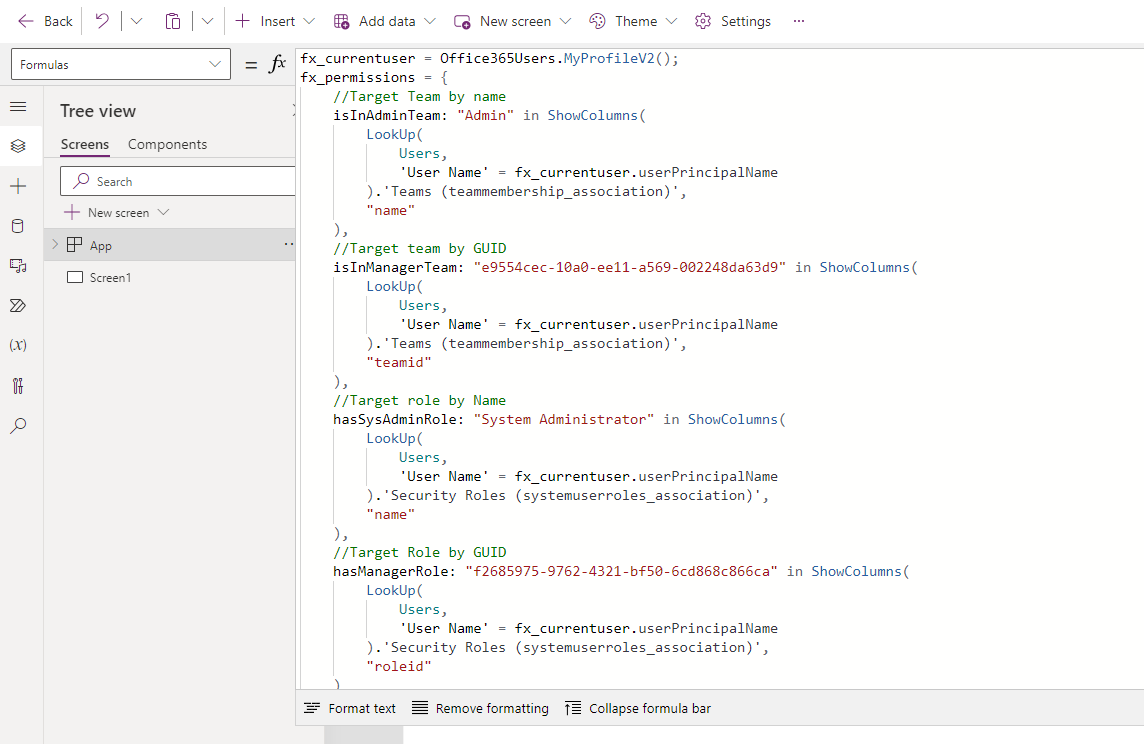Click Collapse formula bar
Image resolution: width=1144 pixels, height=744 pixels.
[638, 708]
